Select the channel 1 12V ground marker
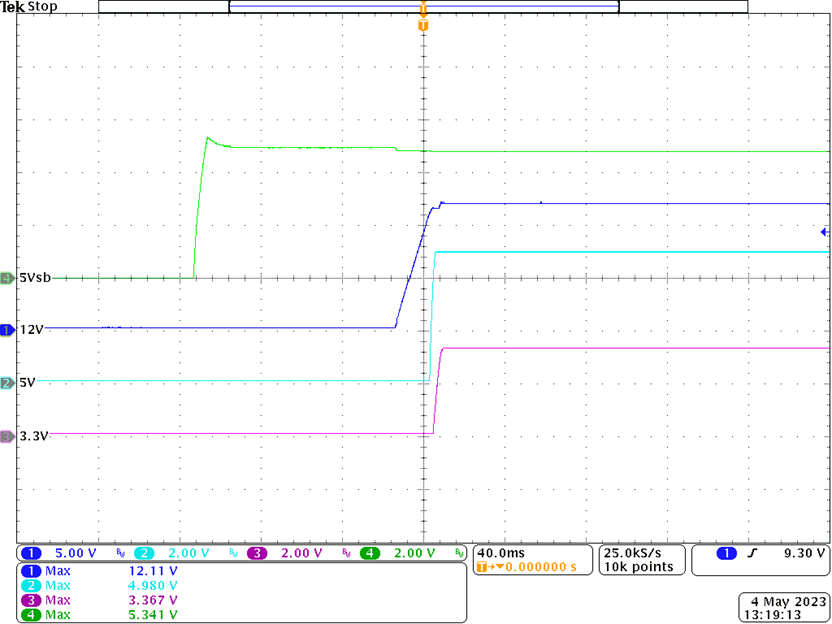Image resolution: width=832 pixels, height=624 pixels. pyautogui.click(x=7, y=329)
